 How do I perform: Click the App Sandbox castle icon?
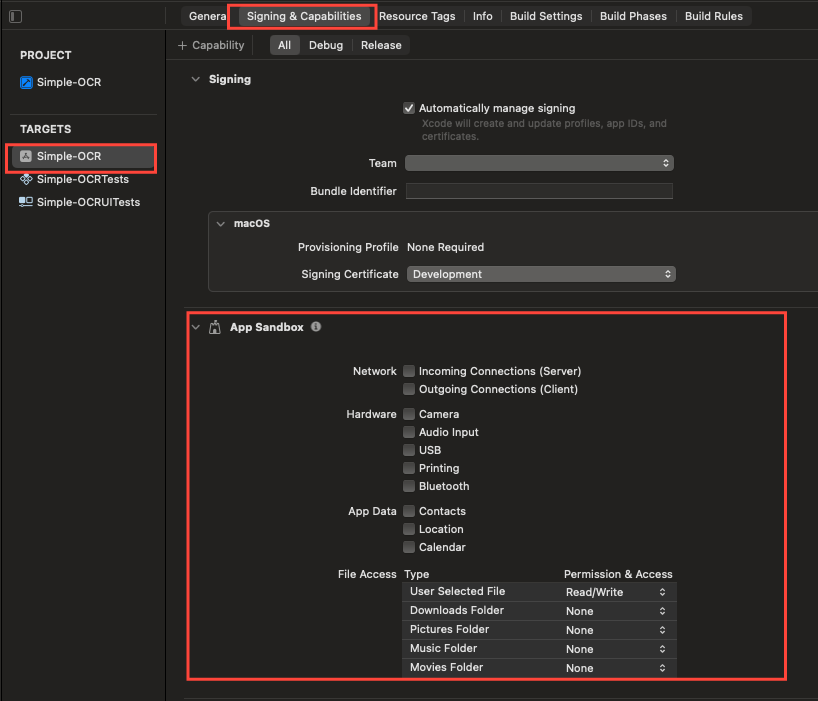[215, 328]
